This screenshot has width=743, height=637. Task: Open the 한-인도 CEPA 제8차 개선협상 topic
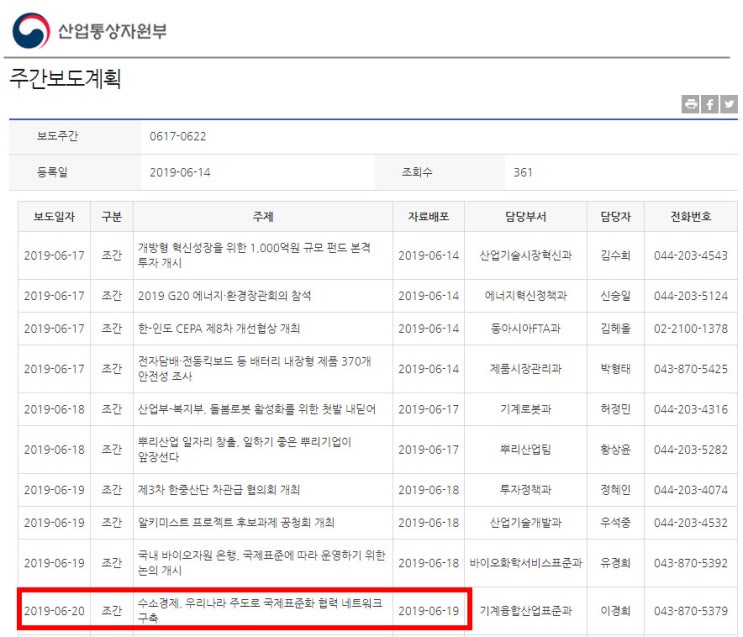tap(218, 328)
